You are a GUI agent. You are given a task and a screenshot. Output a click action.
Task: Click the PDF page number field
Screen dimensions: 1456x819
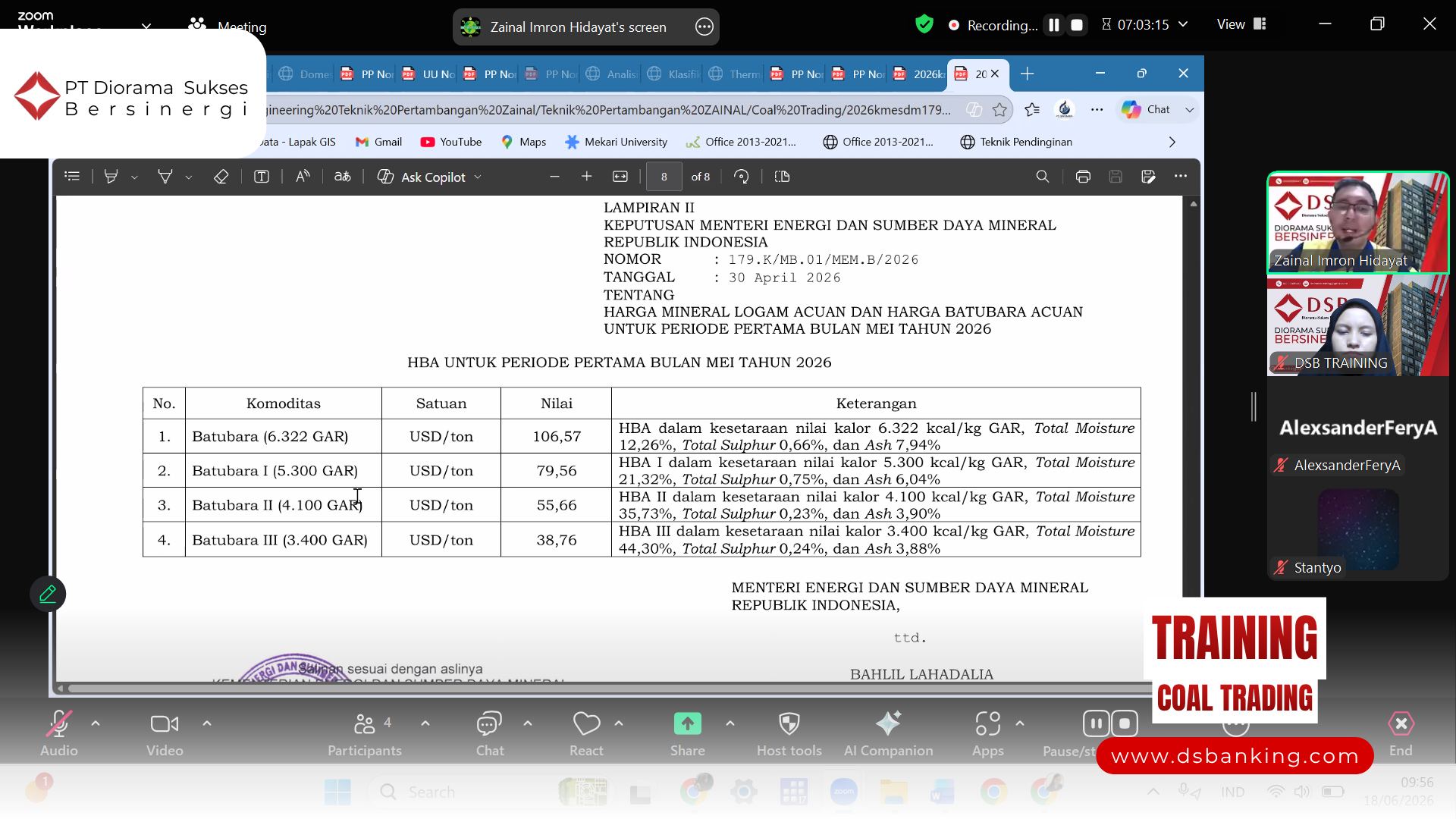[664, 177]
